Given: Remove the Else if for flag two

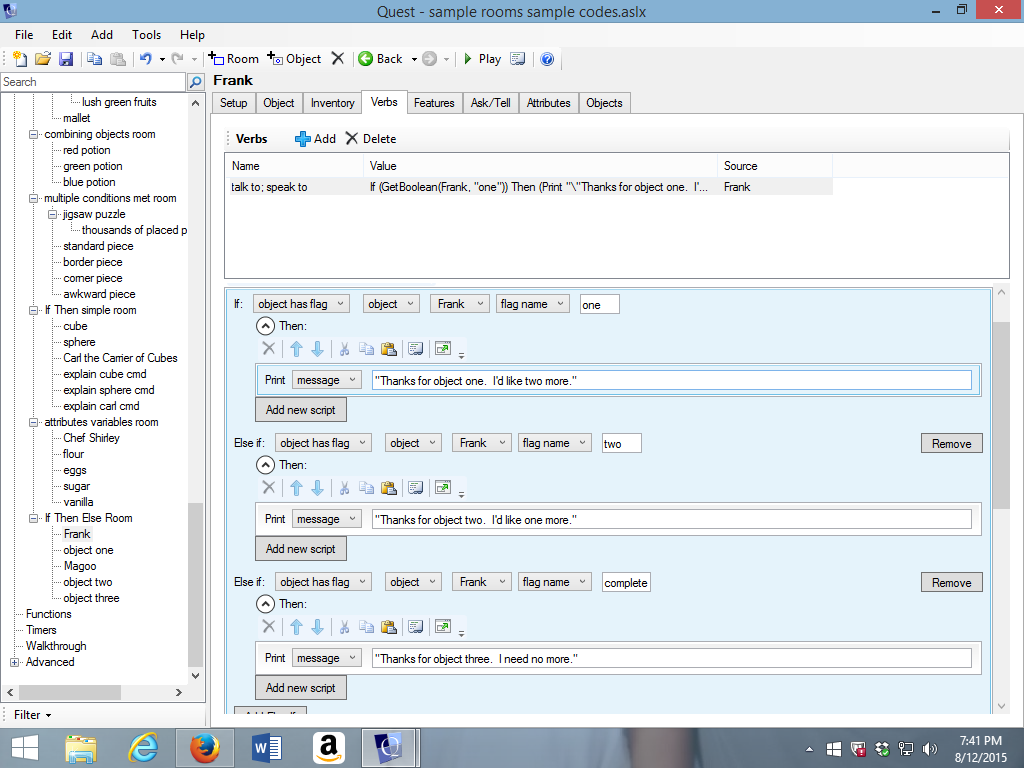Looking at the screenshot, I should [952, 443].
